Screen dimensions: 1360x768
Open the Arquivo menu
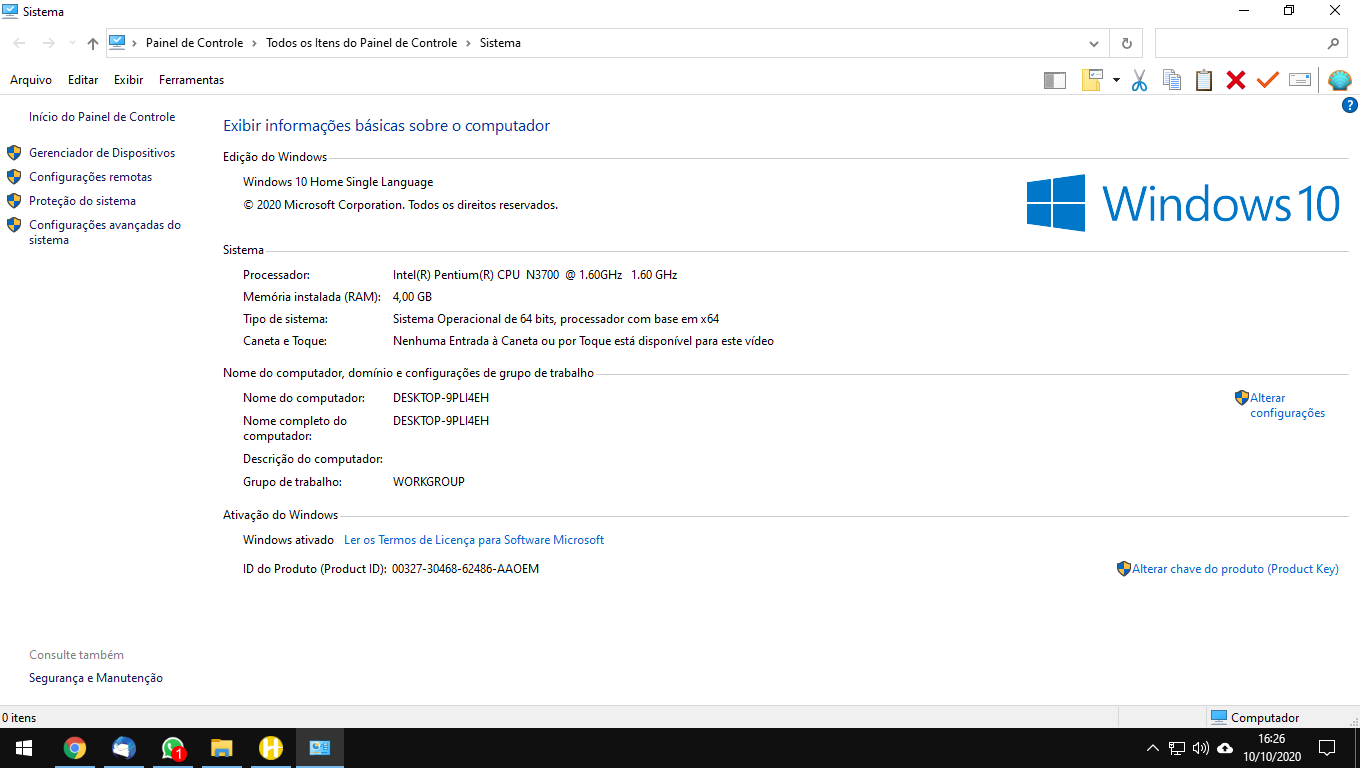pyautogui.click(x=31, y=80)
